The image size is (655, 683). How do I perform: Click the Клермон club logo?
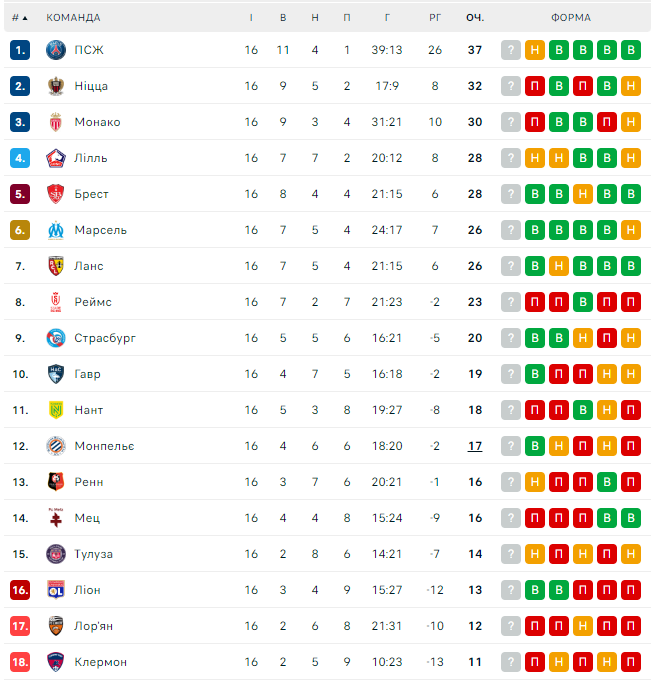(56, 662)
